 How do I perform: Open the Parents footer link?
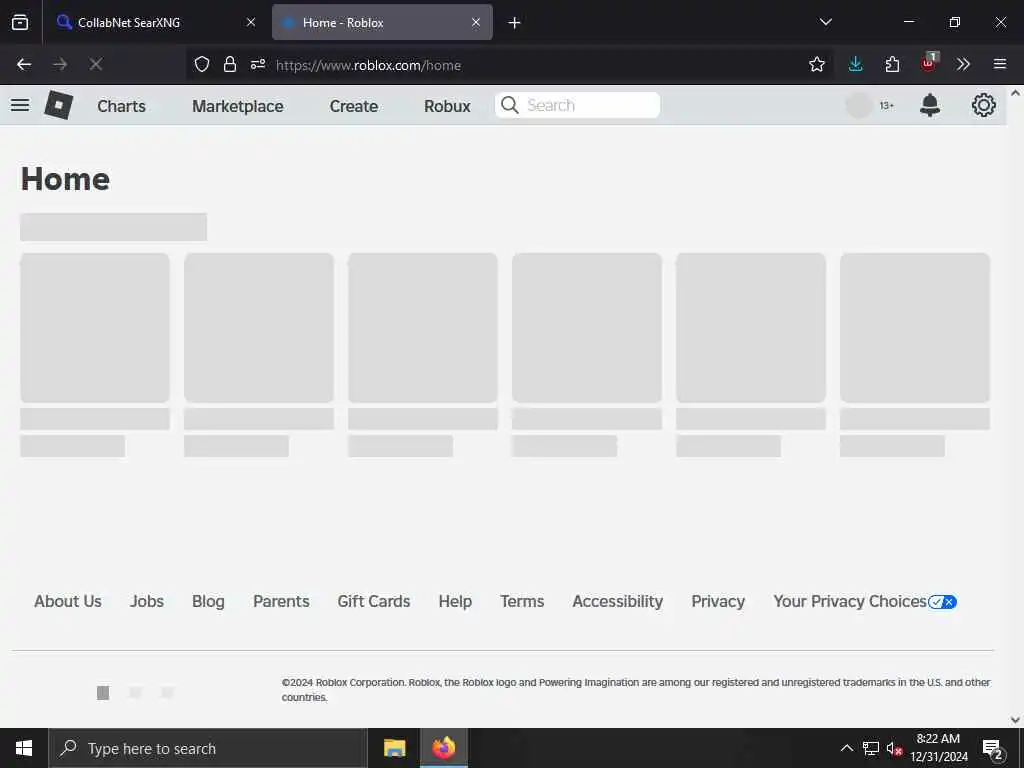(281, 601)
